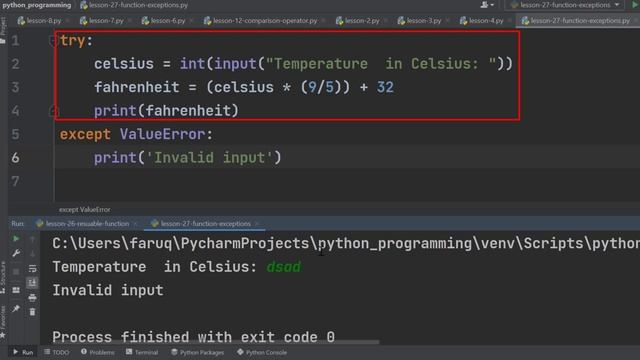Click the restore layout icon in Run panel
Viewport: 640px width, 360px height.
16,290
